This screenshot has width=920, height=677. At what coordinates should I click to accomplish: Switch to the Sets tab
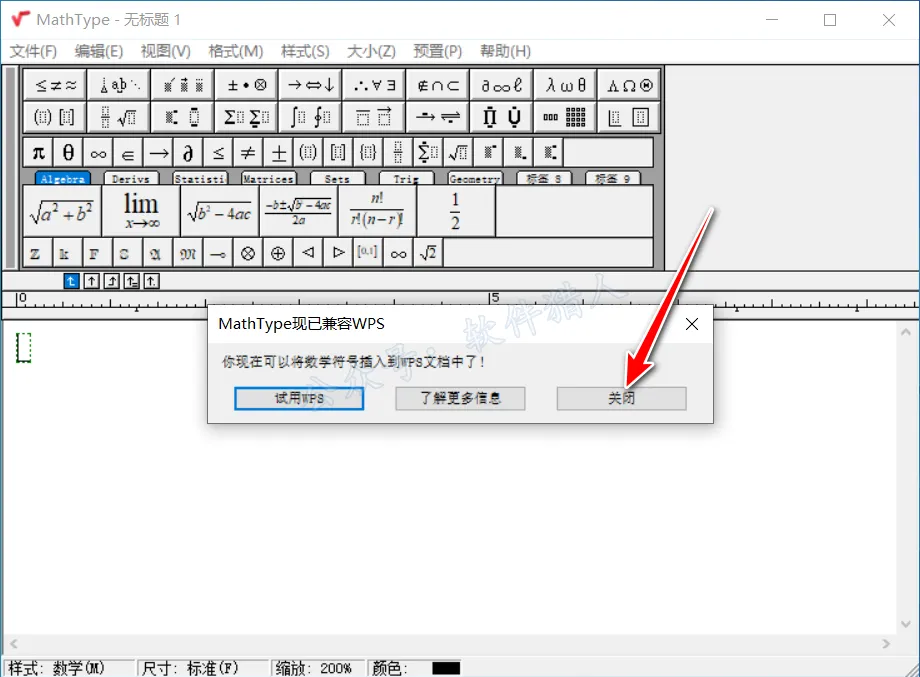337,178
